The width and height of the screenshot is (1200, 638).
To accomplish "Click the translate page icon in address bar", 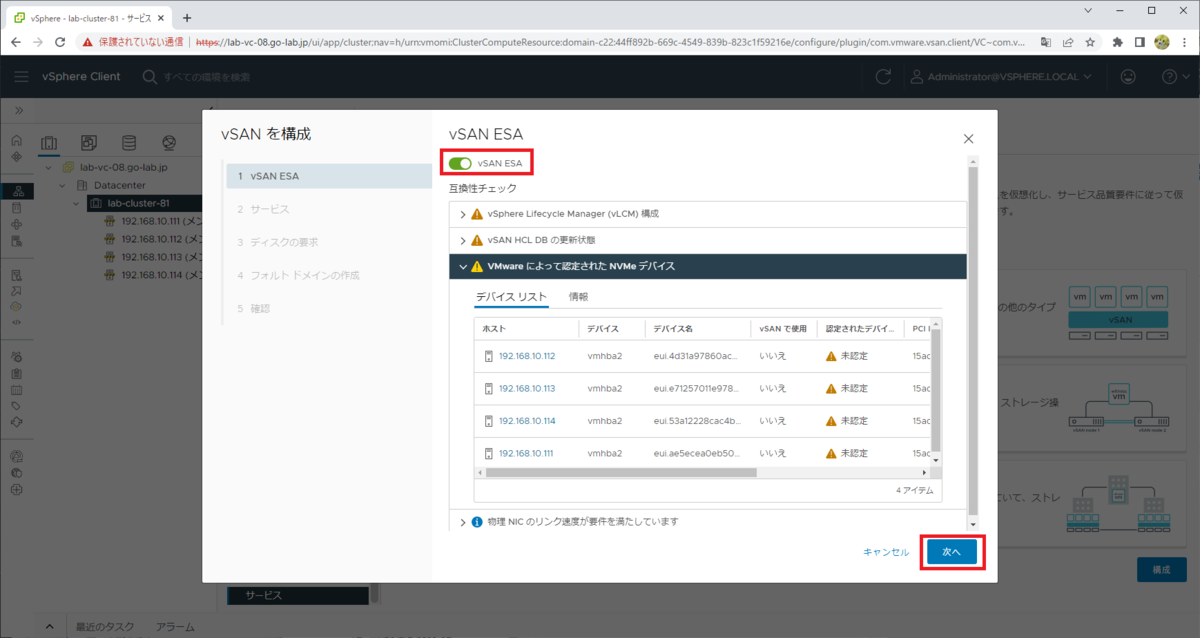I will 1045,42.
